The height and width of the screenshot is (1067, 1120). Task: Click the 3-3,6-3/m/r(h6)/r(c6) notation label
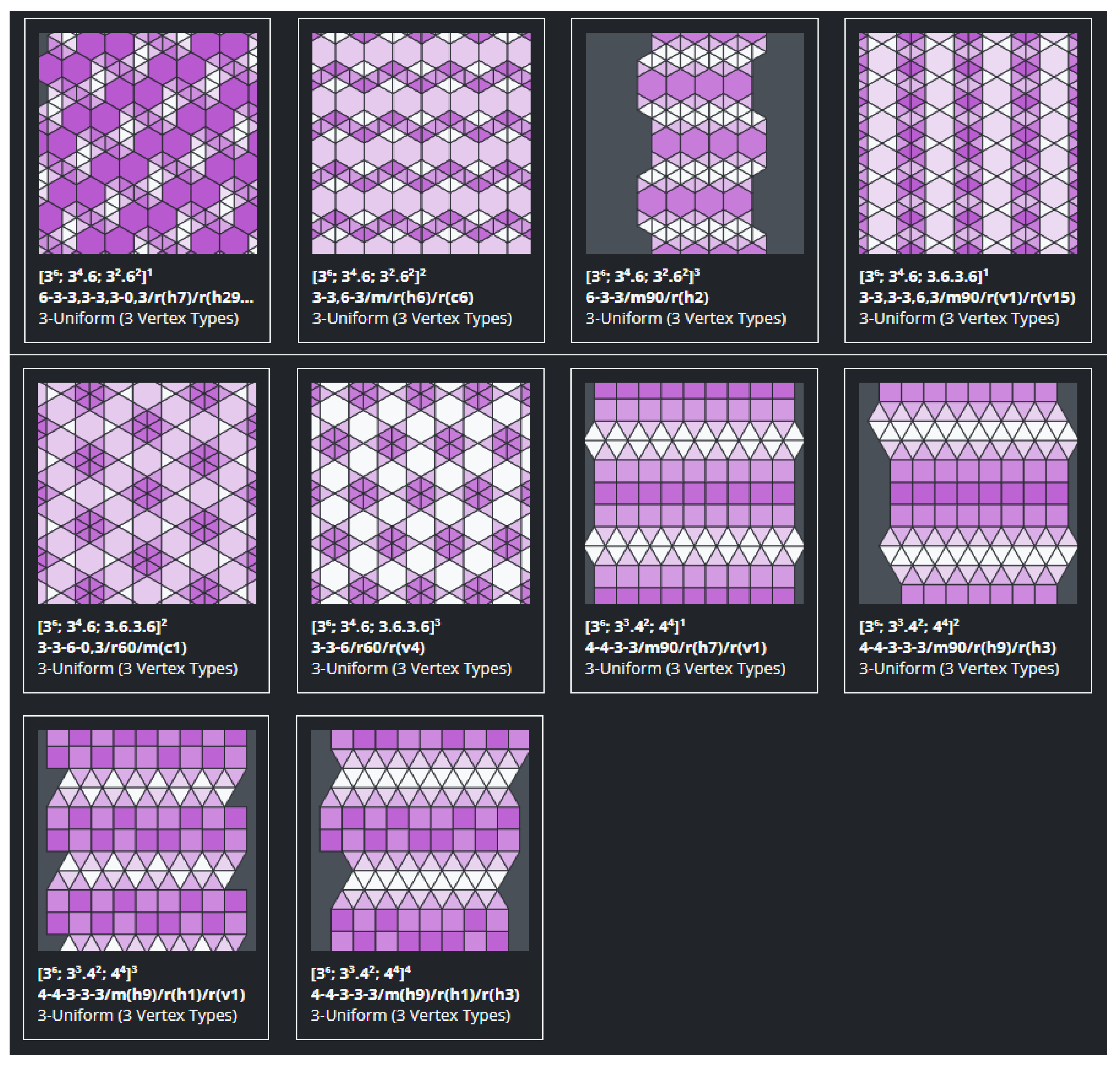click(x=392, y=298)
